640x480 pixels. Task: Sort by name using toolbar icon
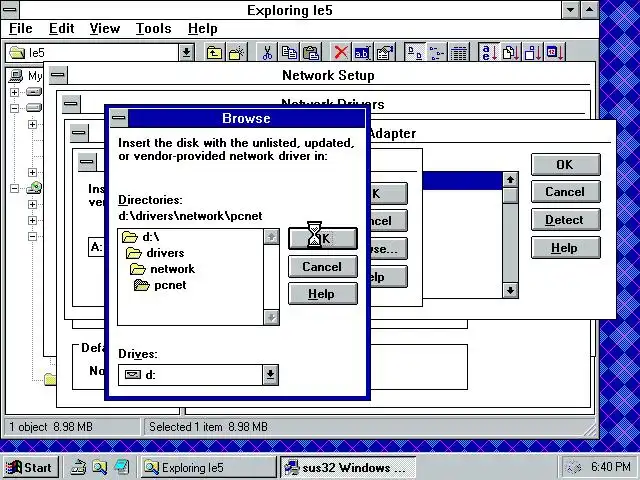pyautogui.click(x=489, y=53)
